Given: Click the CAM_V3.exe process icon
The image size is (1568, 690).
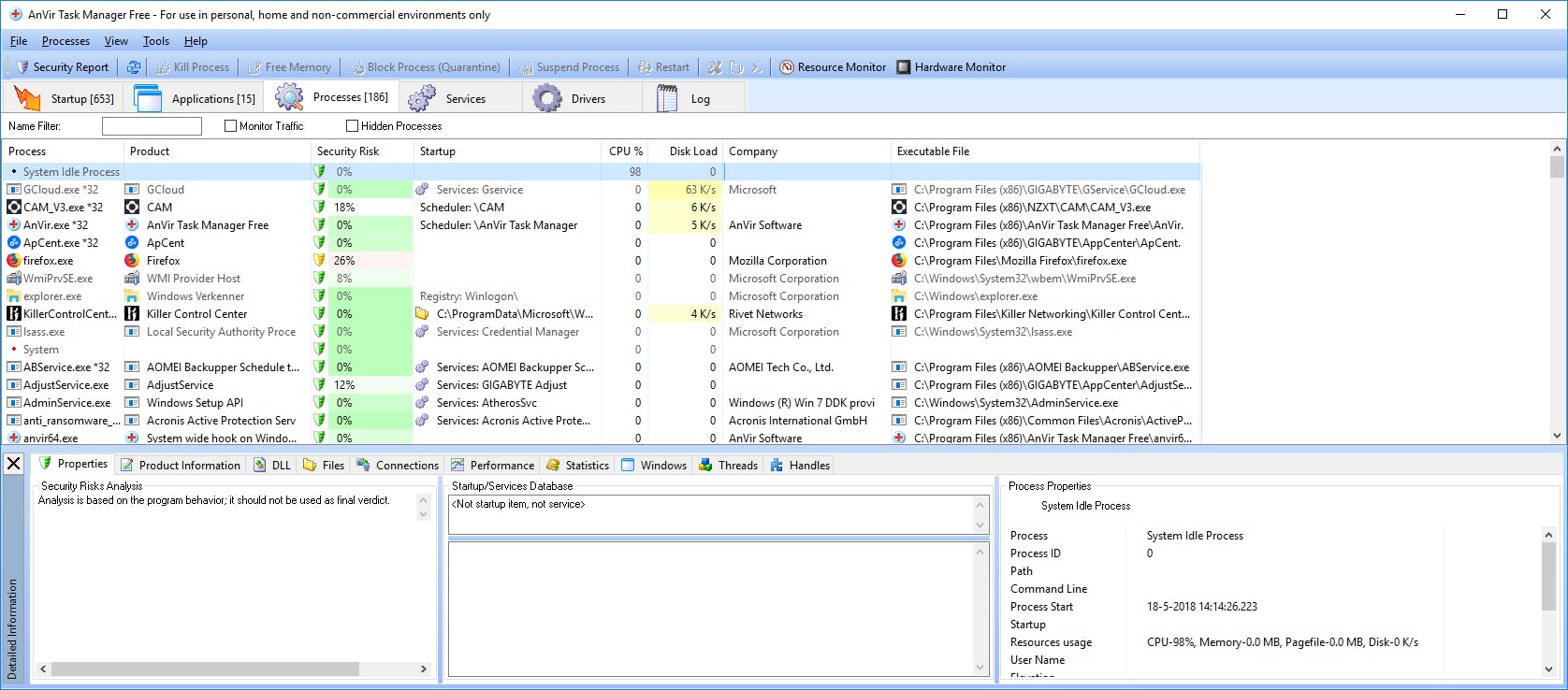Looking at the screenshot, I should pos(14,208).
